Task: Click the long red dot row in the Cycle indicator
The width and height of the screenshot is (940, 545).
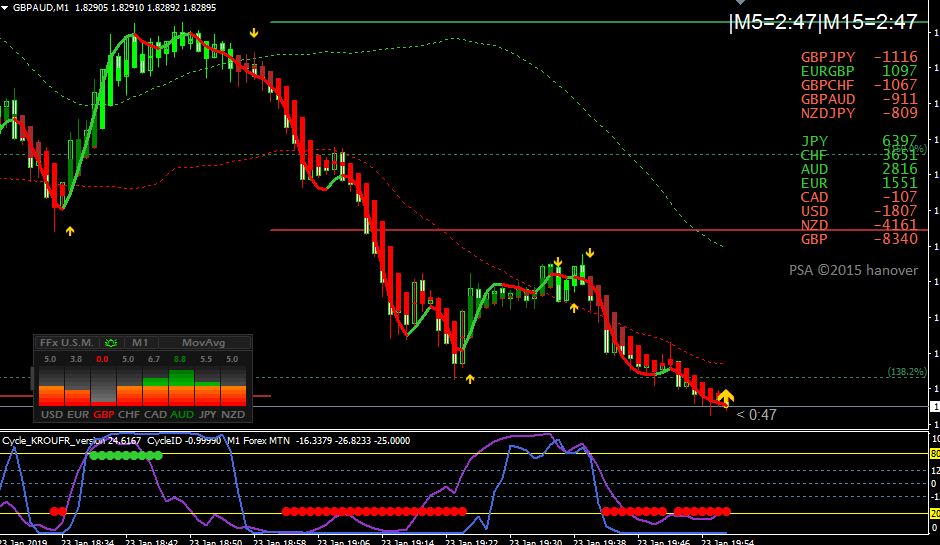Action: click(374, 511)
